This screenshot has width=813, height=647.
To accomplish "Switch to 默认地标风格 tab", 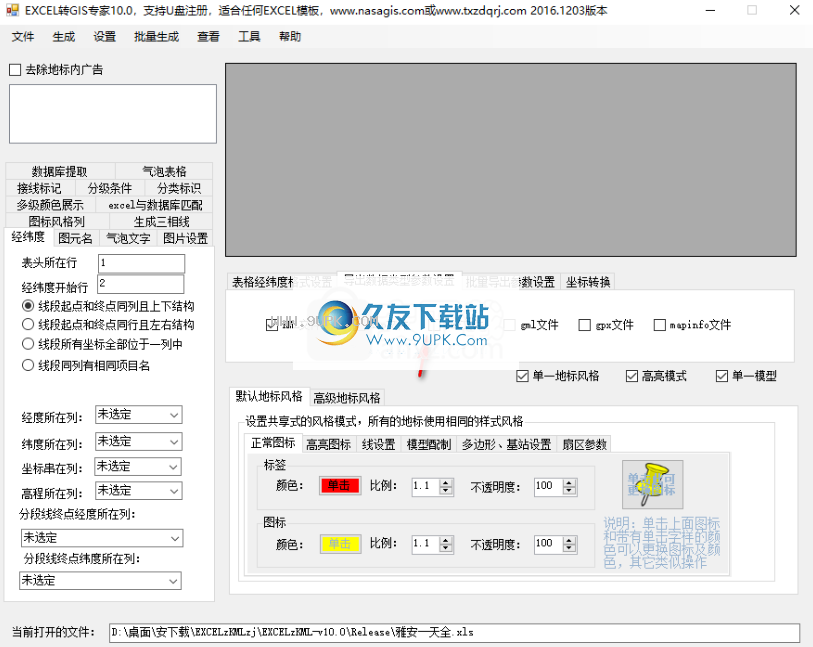I will point(269,397).
